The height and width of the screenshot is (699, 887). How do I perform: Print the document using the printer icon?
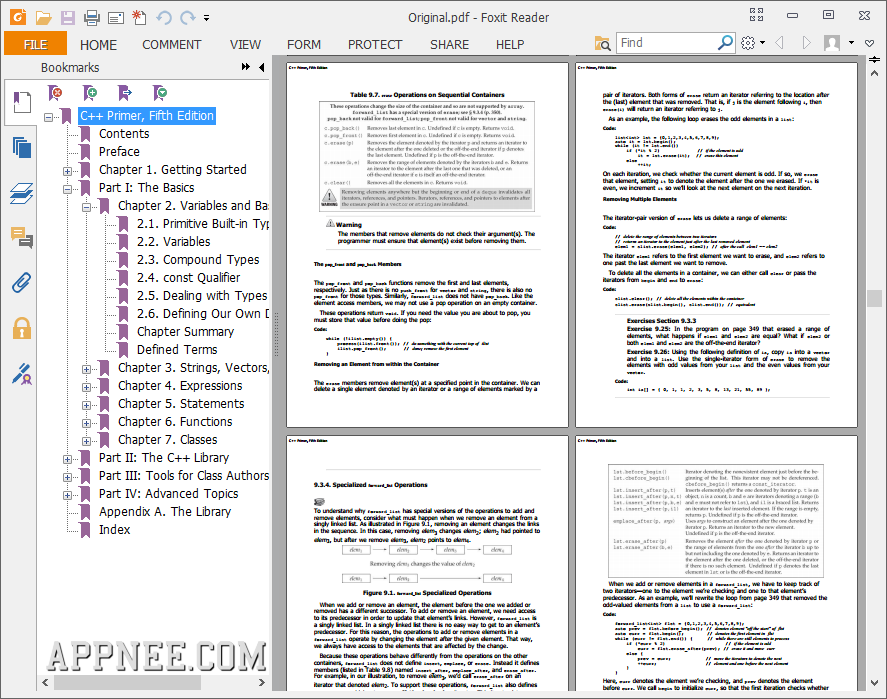[x=92, y=18]
